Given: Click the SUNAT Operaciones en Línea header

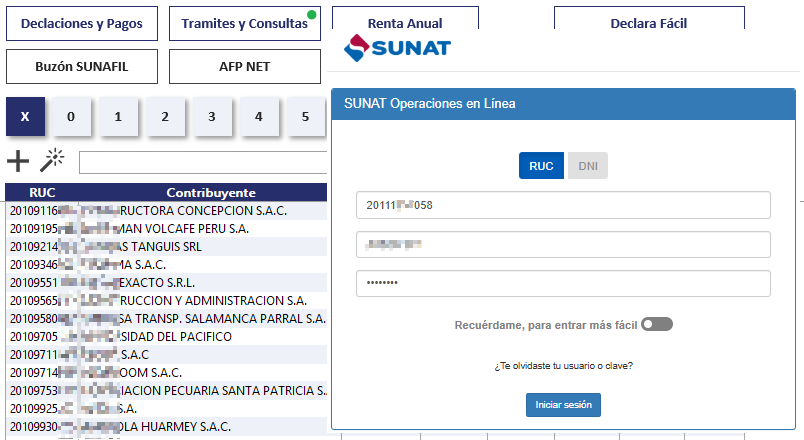Looking at the screenshot, I should coord(563,104).
